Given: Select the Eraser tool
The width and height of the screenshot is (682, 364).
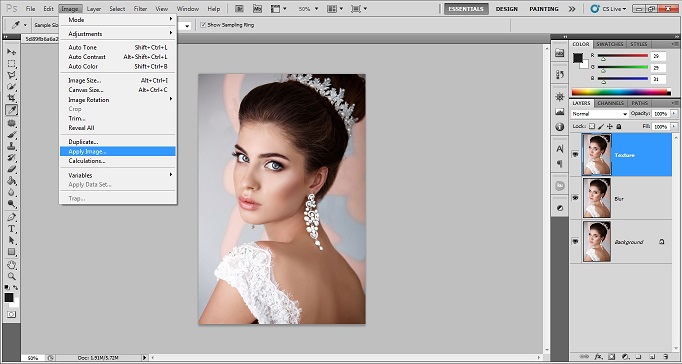Looking at the screenshot, I should click(11, 170).
